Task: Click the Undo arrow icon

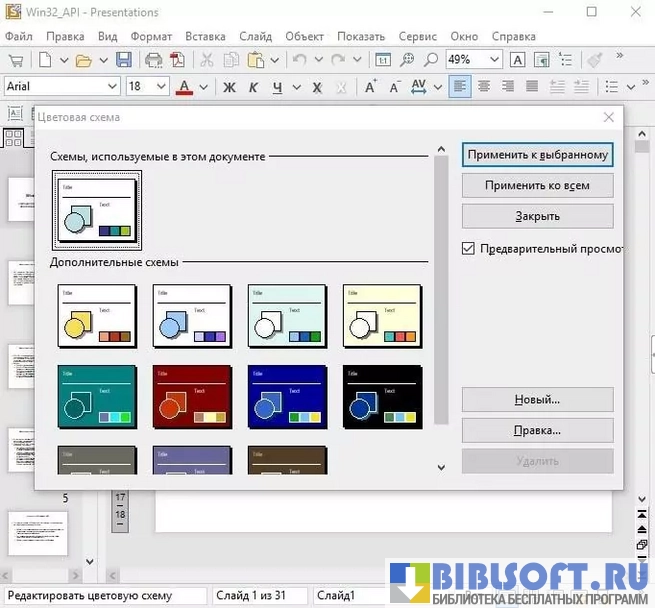Action: (x=299, y=60)
